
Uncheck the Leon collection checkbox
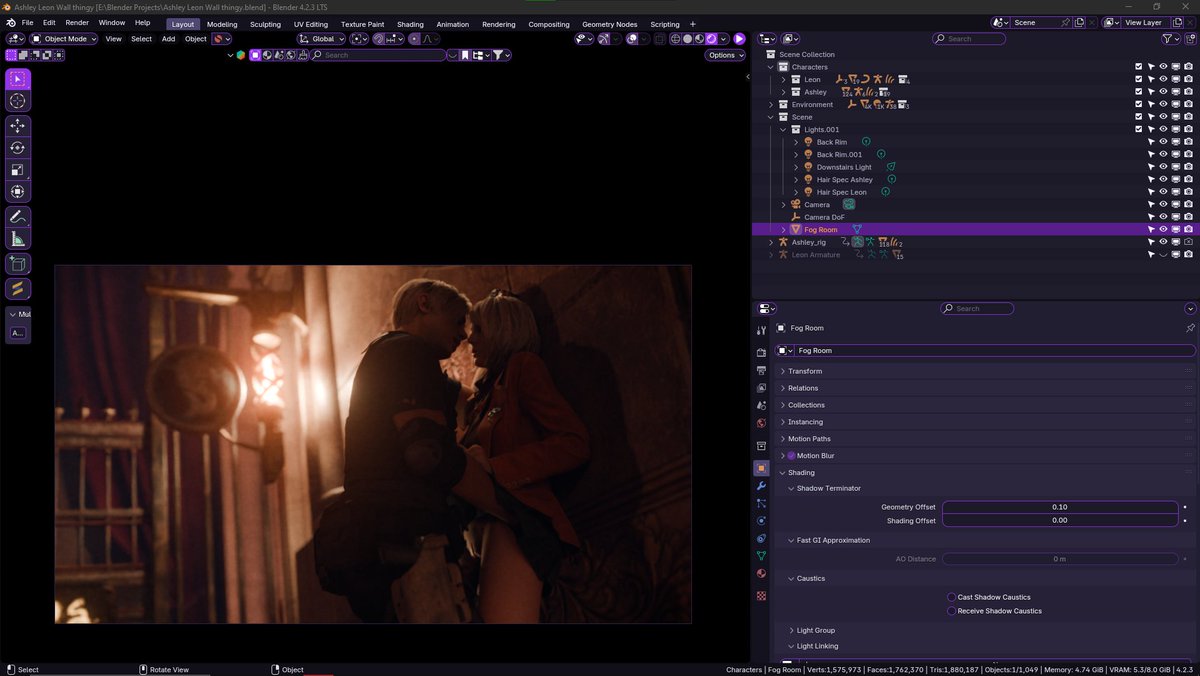(1138, 79)
